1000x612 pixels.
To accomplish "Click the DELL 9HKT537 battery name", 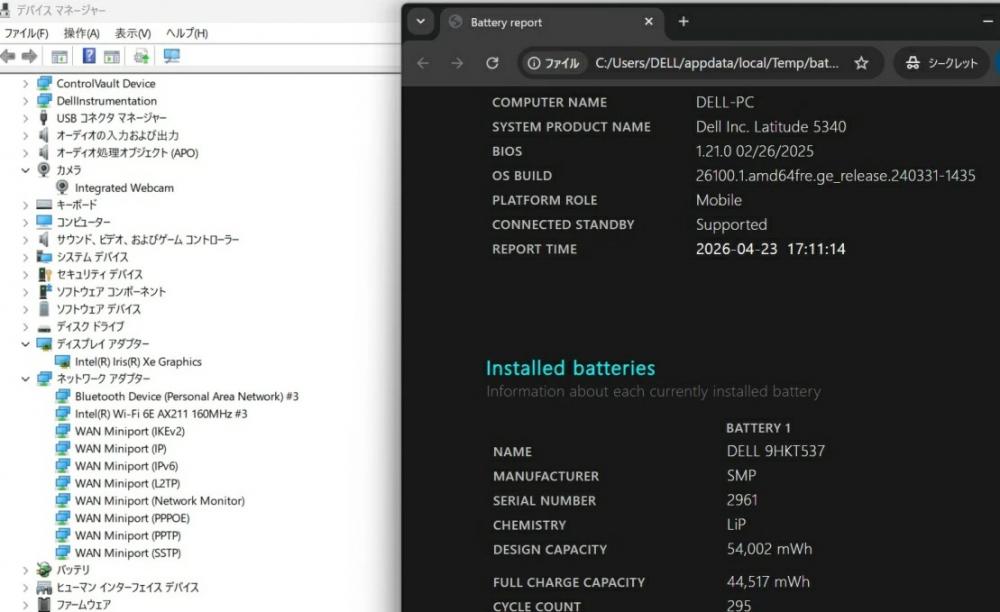I will point(776,451).
